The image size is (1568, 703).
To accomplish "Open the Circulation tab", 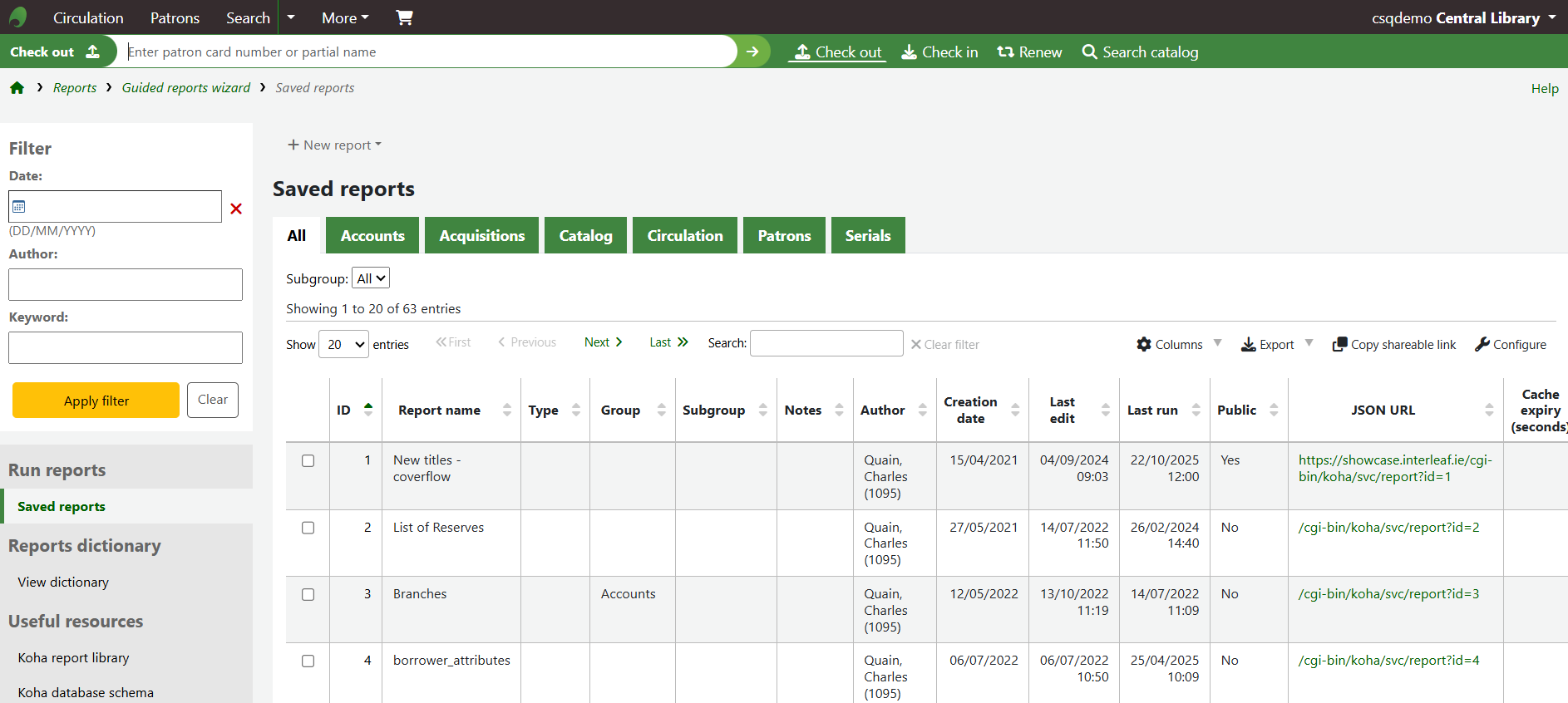I will coord(684,236).
